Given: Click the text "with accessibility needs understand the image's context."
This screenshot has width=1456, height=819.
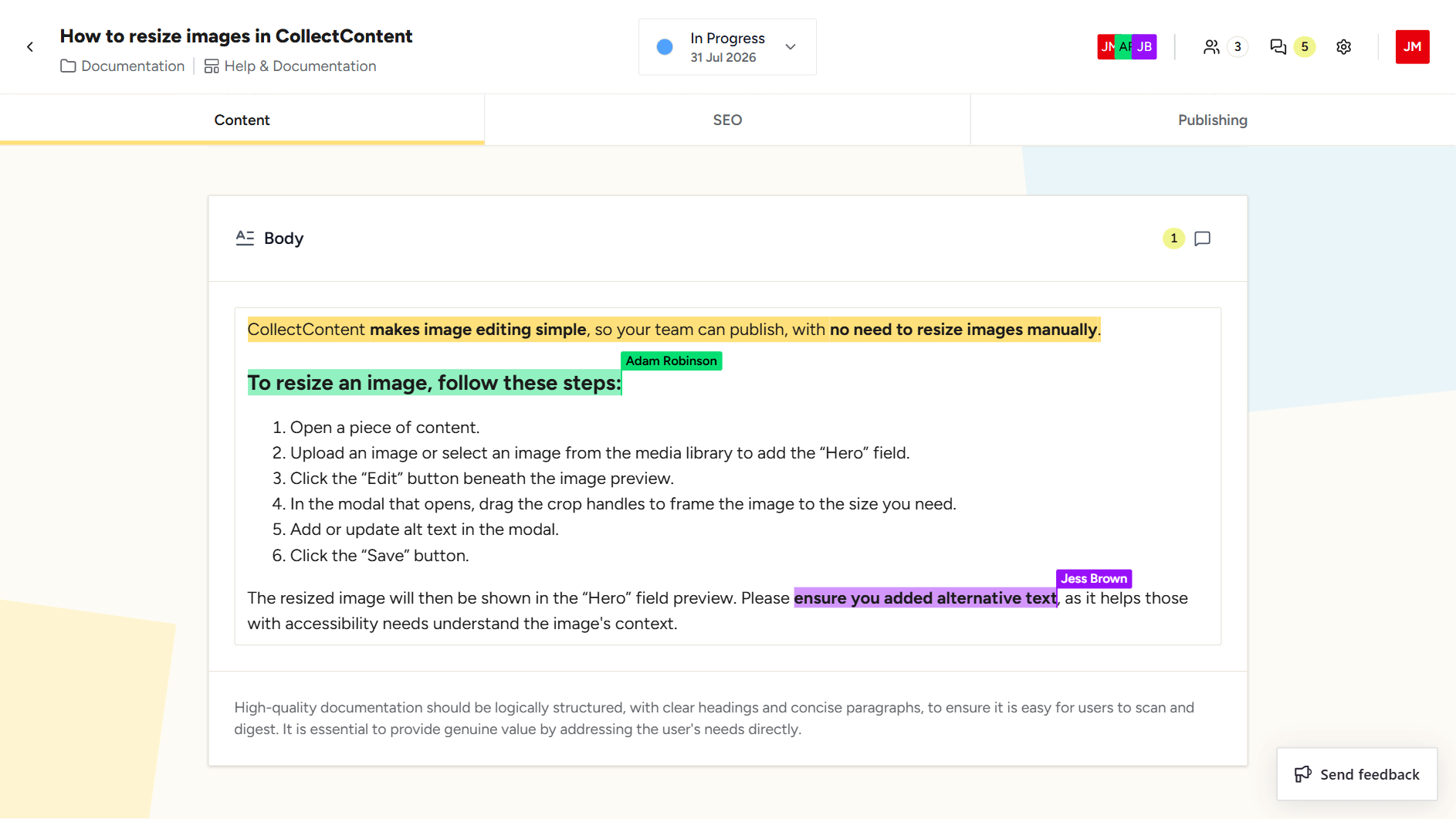Looking at the screenshot, I should (x=462, y=624).
